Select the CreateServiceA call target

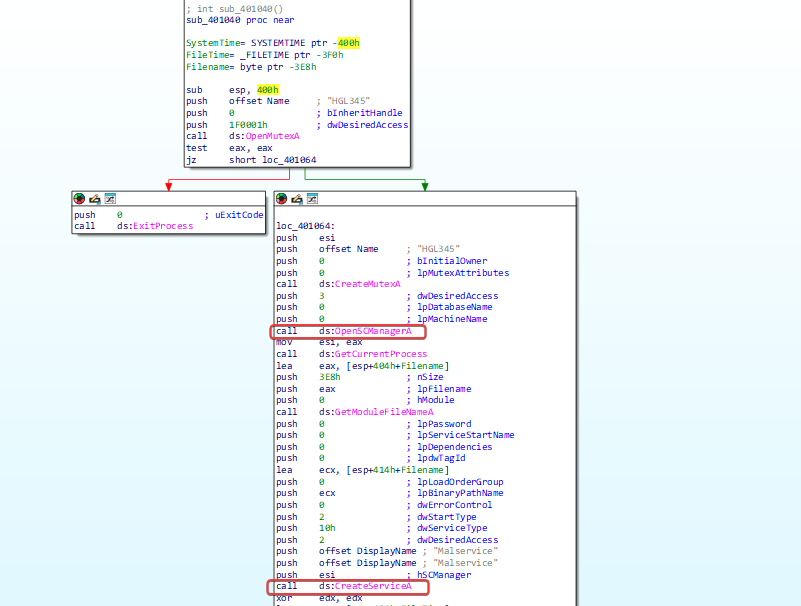pos(373,586)
